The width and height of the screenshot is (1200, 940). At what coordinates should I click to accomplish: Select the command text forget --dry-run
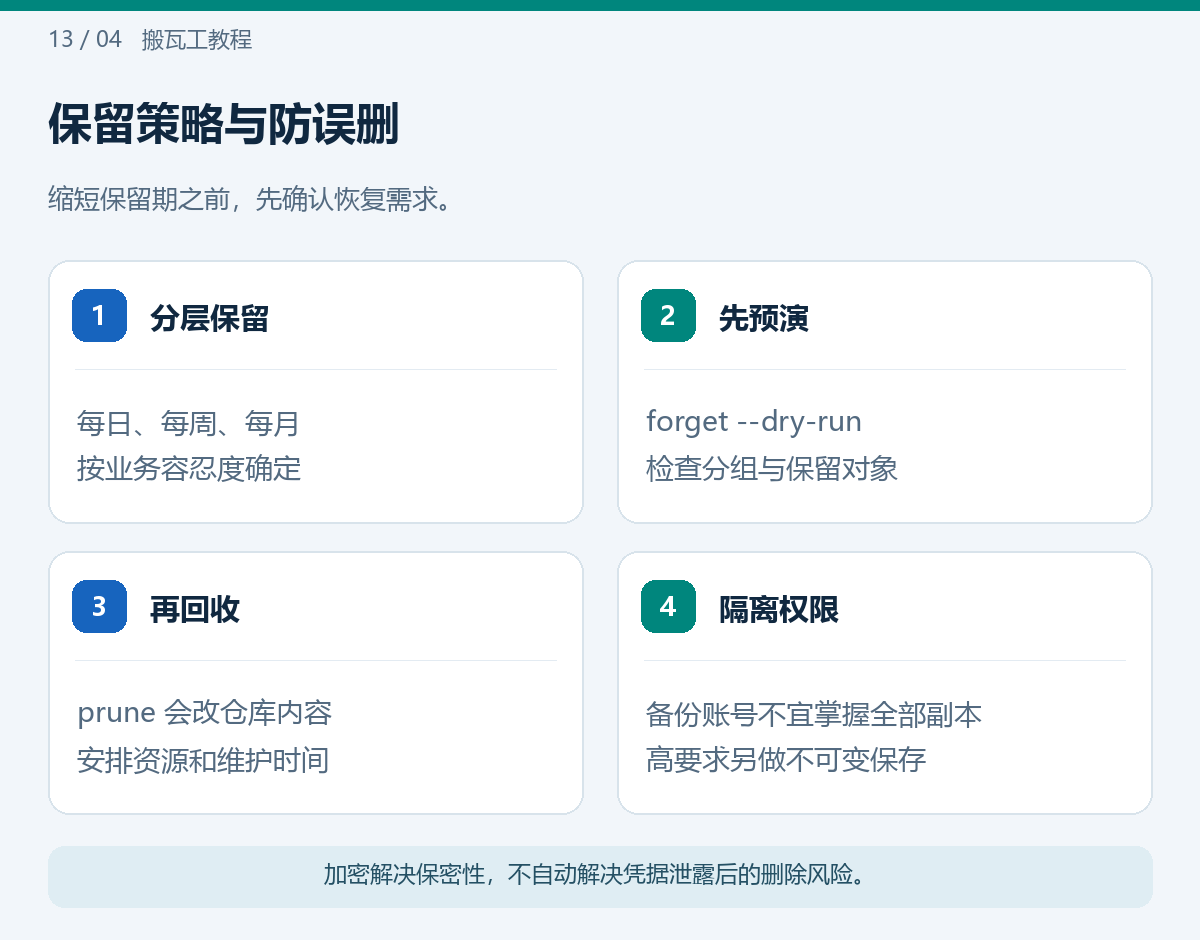754,421
